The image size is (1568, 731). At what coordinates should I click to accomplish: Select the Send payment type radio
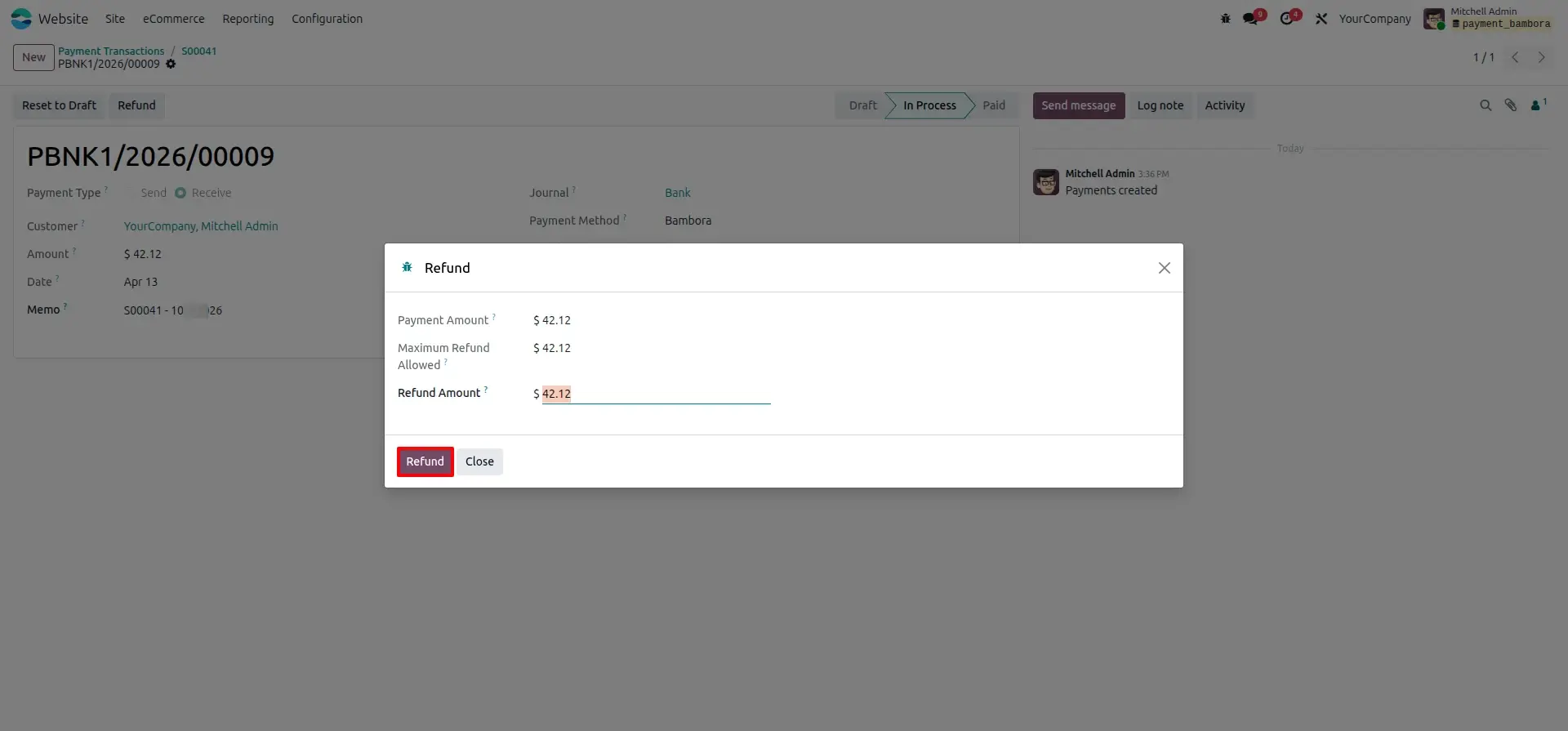[x=130, y=193]
